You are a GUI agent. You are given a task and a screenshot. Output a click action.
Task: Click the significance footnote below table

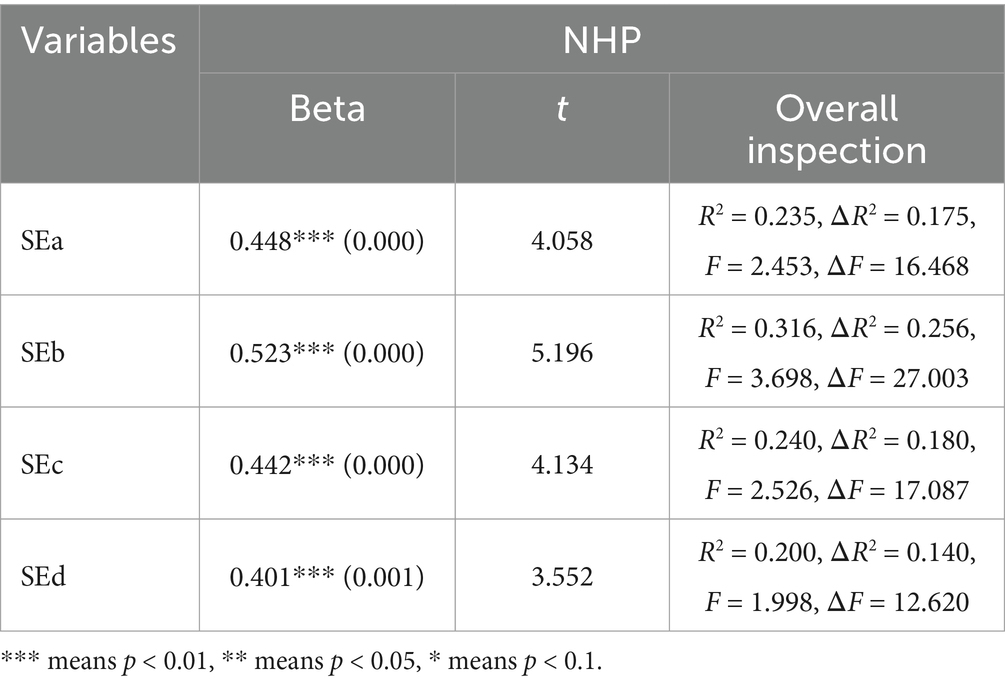(x=301, y=661)
